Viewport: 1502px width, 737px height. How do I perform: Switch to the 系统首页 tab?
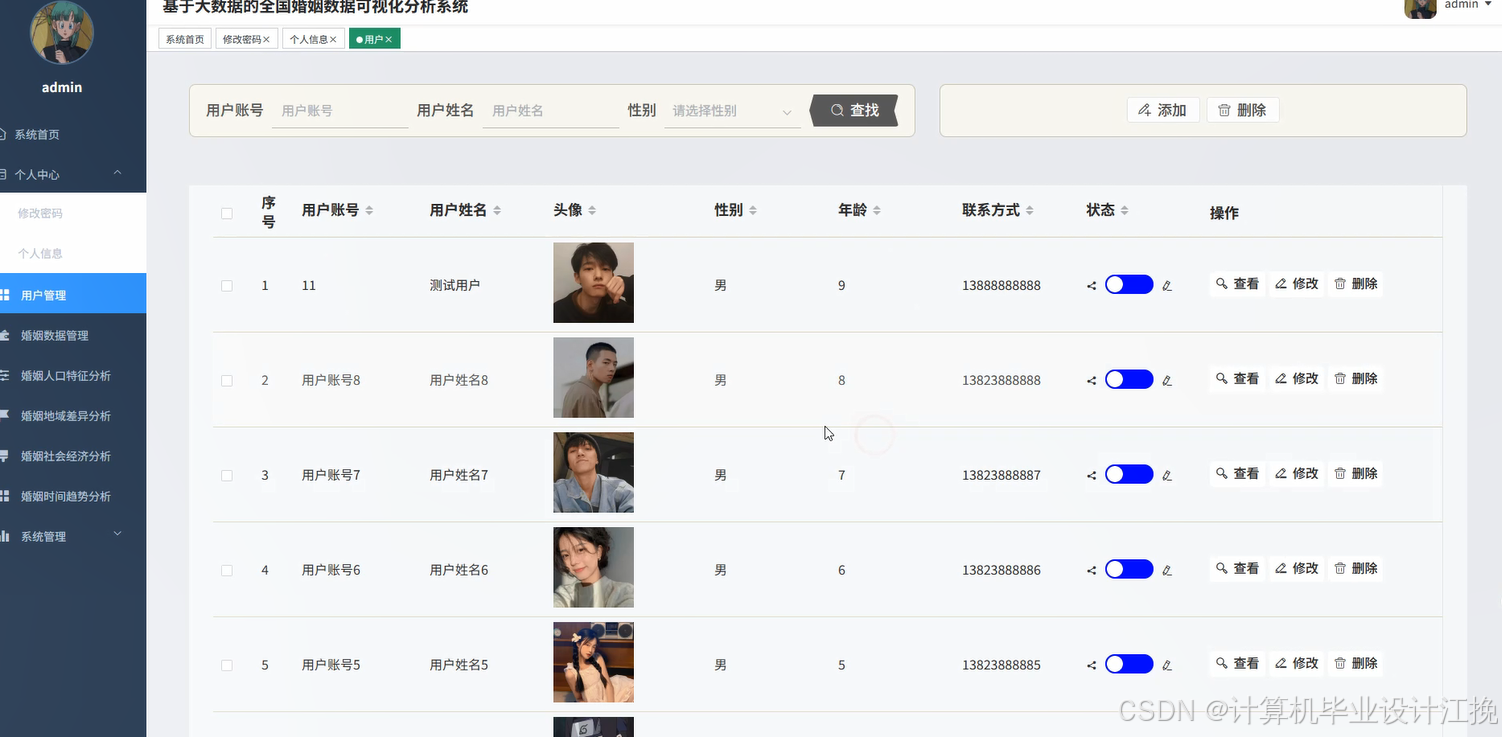point(185,39)
